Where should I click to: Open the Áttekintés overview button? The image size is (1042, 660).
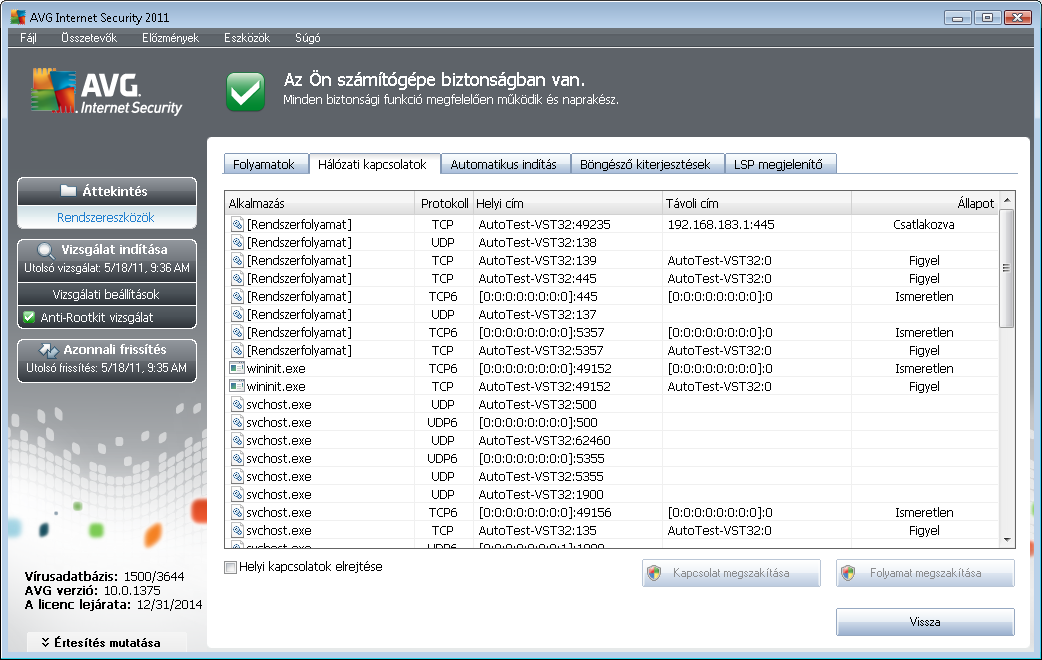tap(107, 191)
